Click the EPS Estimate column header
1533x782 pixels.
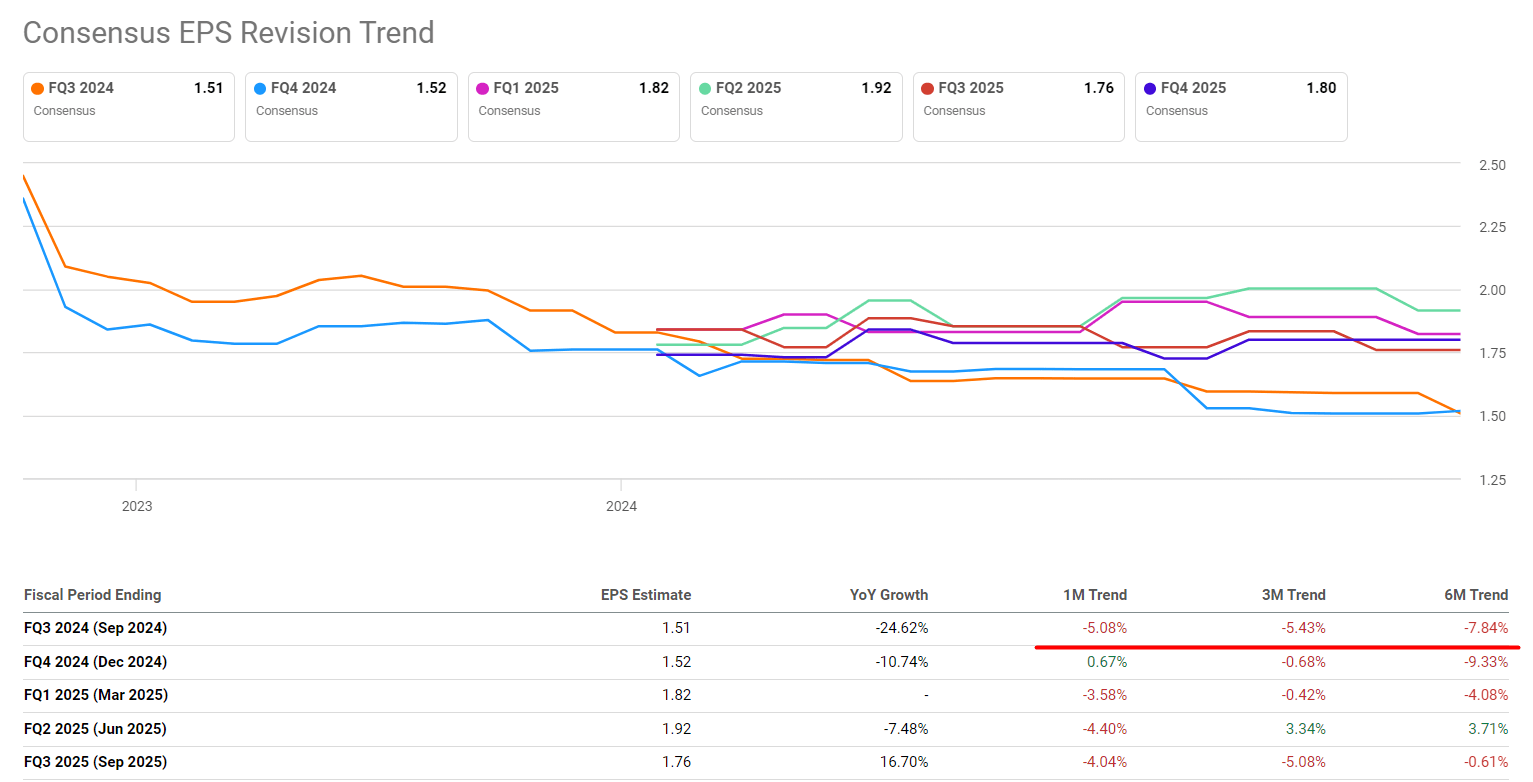coord(646,595)
